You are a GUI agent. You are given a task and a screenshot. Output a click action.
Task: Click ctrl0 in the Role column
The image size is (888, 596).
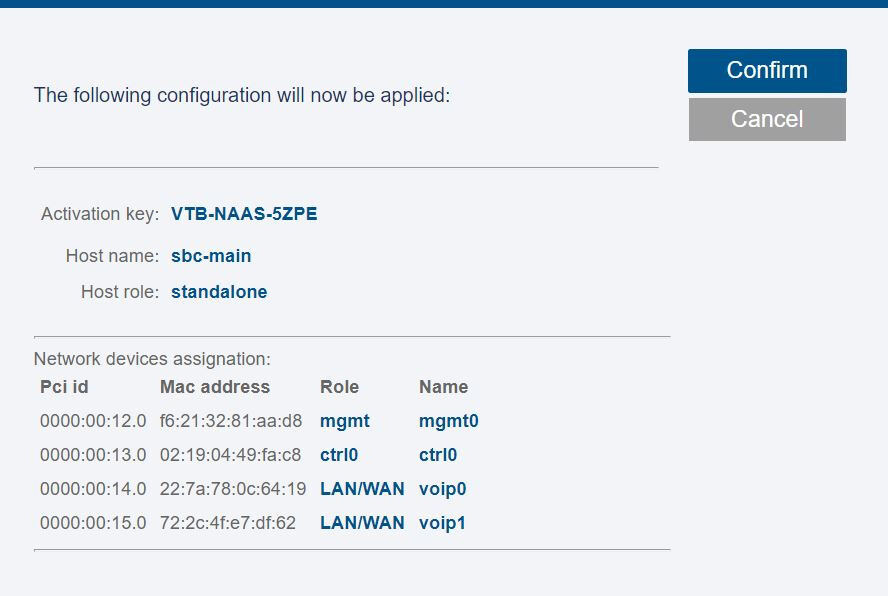coord(339,455)
